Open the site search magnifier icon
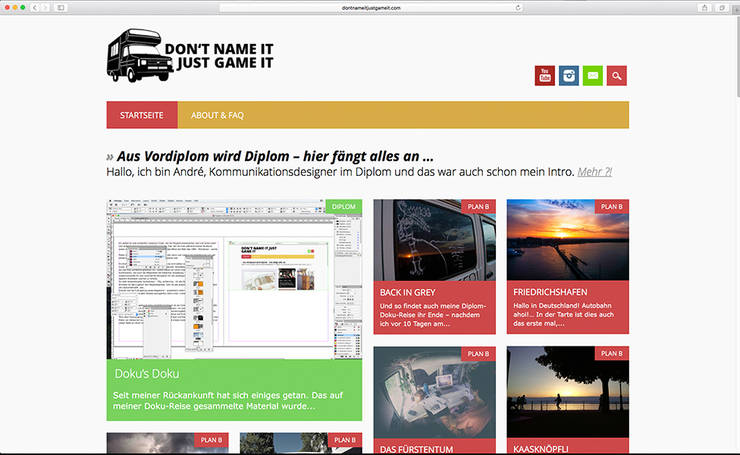 [617, 76]
